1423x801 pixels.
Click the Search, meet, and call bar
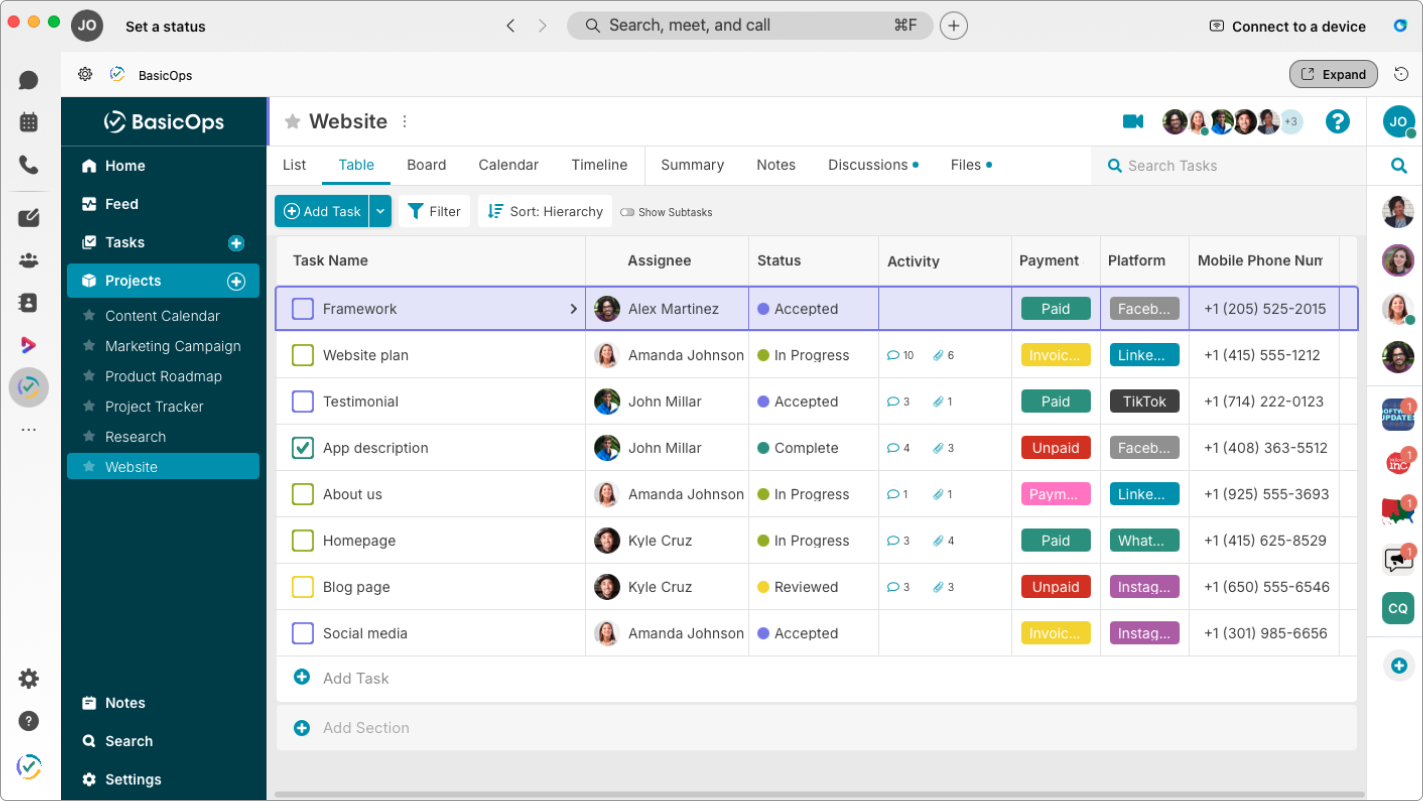point(750,26)
